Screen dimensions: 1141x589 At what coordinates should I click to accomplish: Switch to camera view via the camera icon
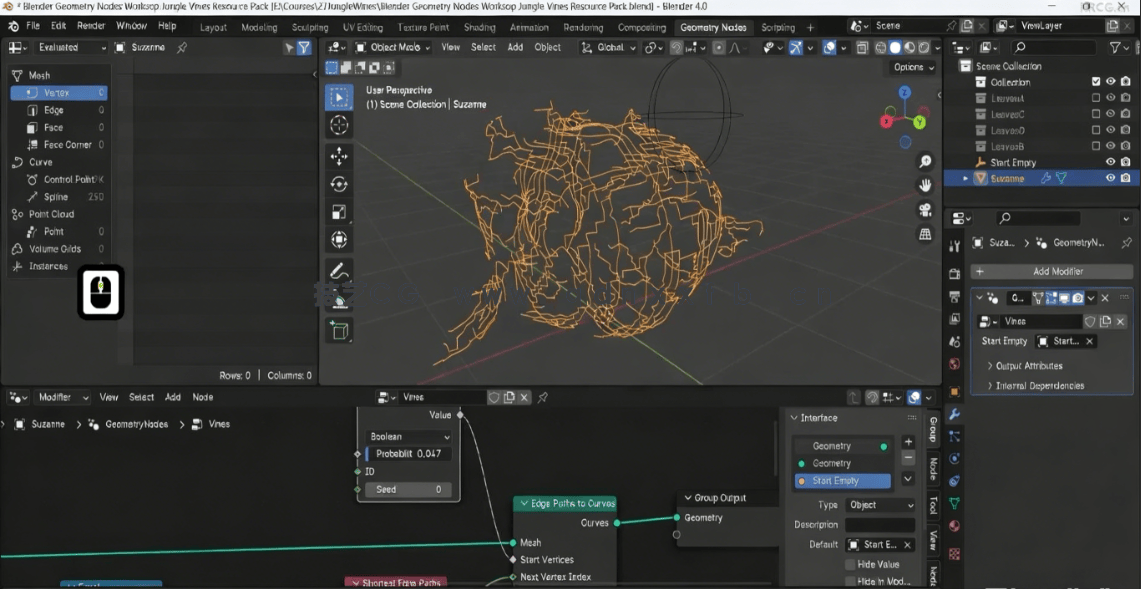click(925, 208)
